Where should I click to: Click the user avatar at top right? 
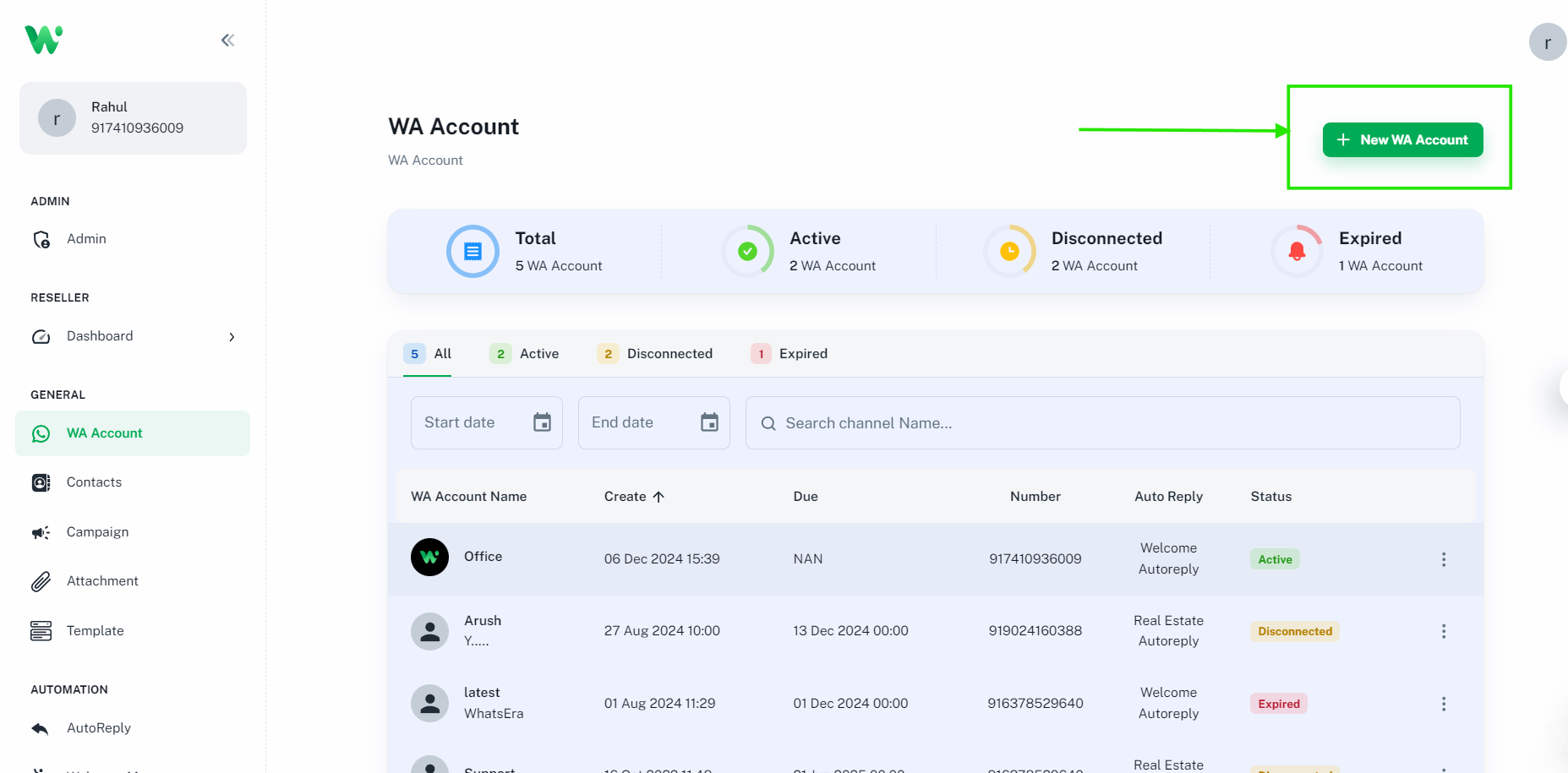pyautogui.click(x=1547, y=42)
